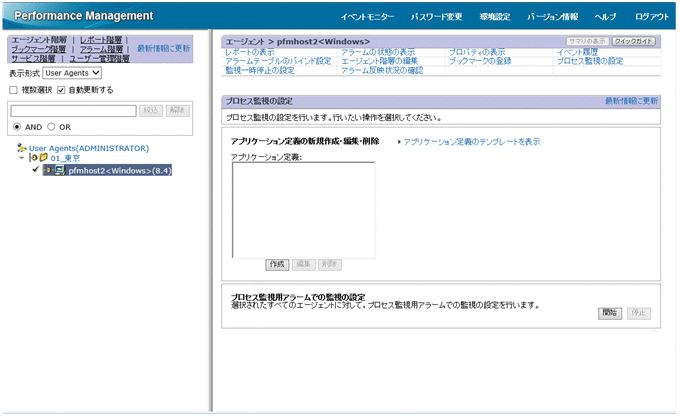
Task: Click the クイックガイド button
Action: point(634,41)
